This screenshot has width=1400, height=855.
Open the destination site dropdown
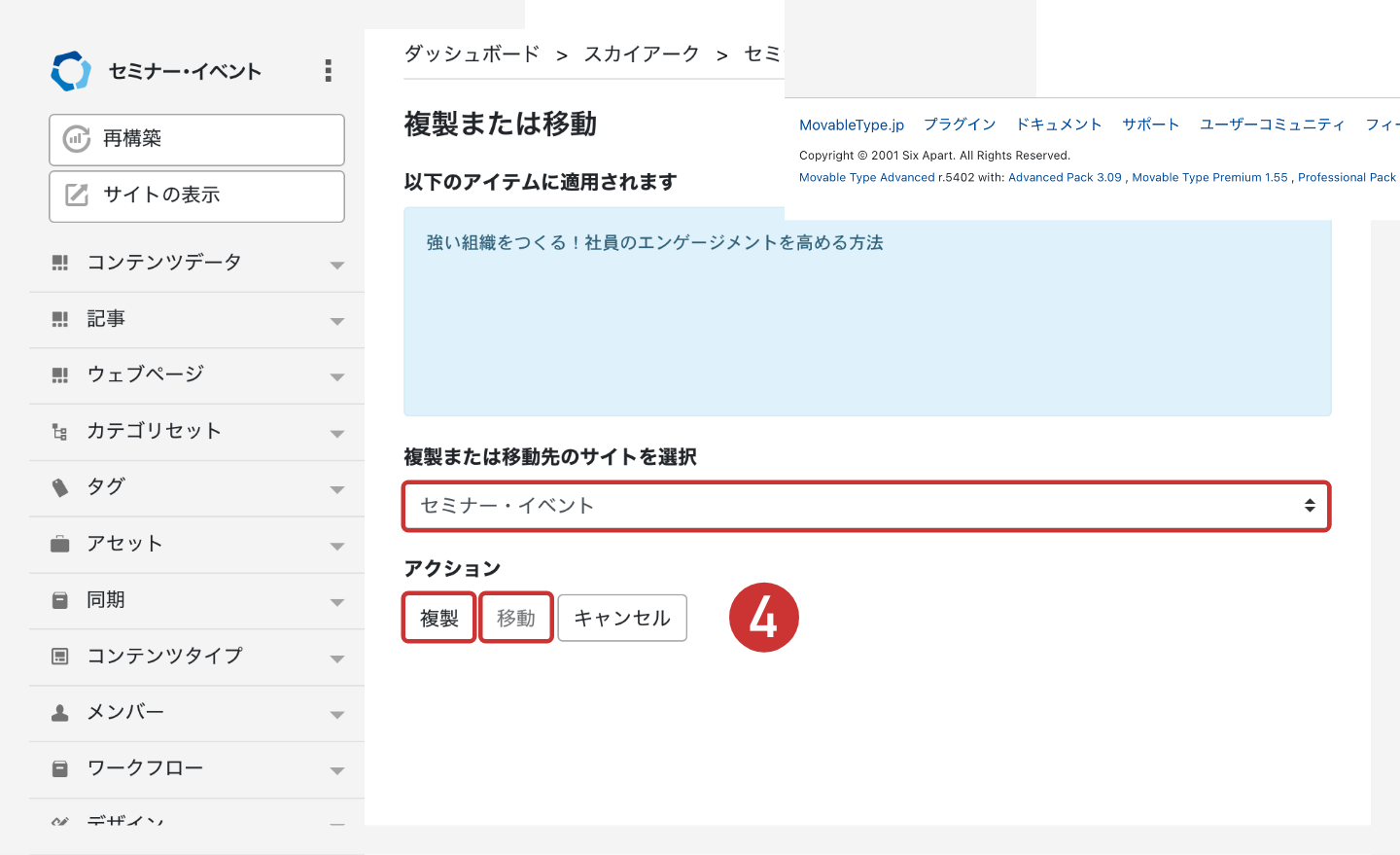pyautogui.click(x=865, y=506)
